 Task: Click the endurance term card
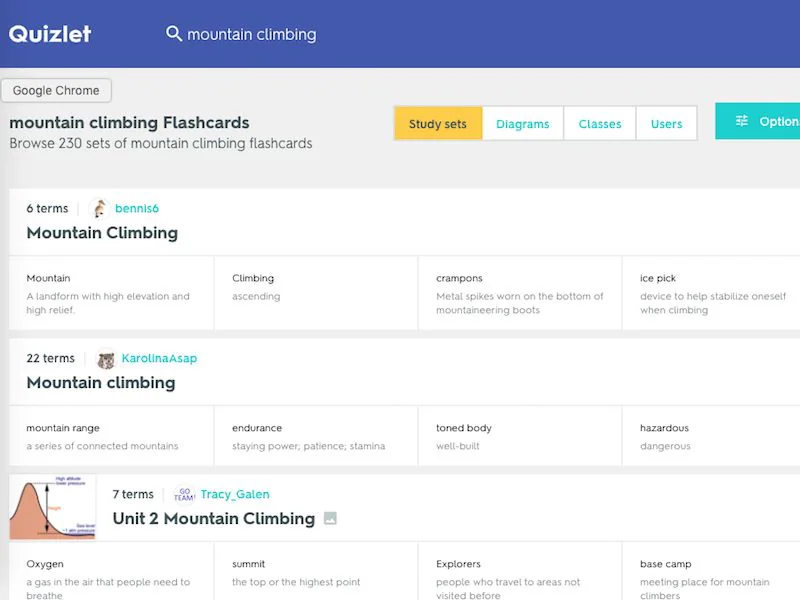pyautogui.click(x=316, y=436)
